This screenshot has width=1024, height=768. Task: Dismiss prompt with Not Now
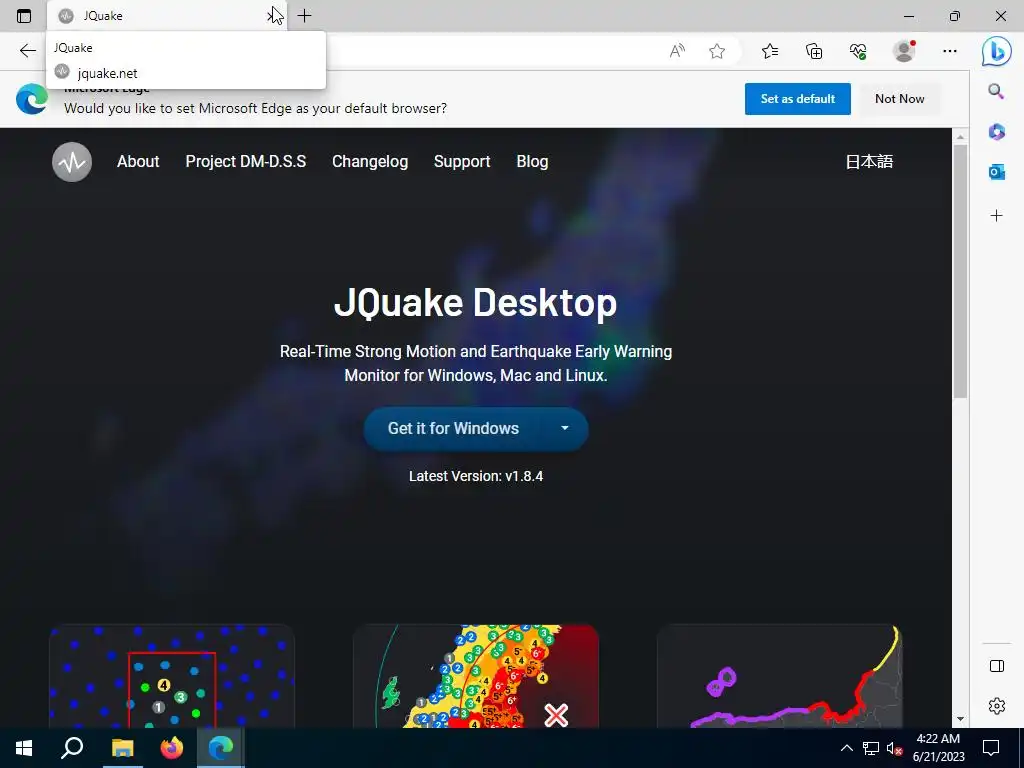[x=899, y=99]
